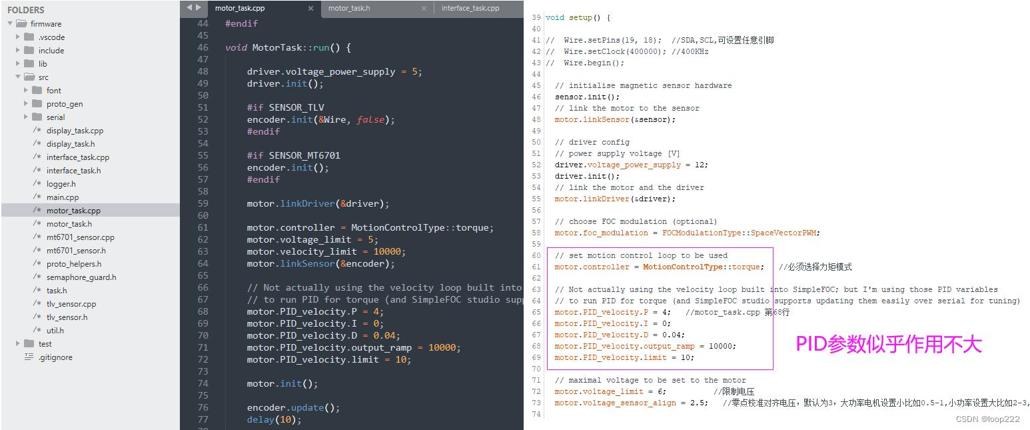Click the tab navigation back arrow

190,8
